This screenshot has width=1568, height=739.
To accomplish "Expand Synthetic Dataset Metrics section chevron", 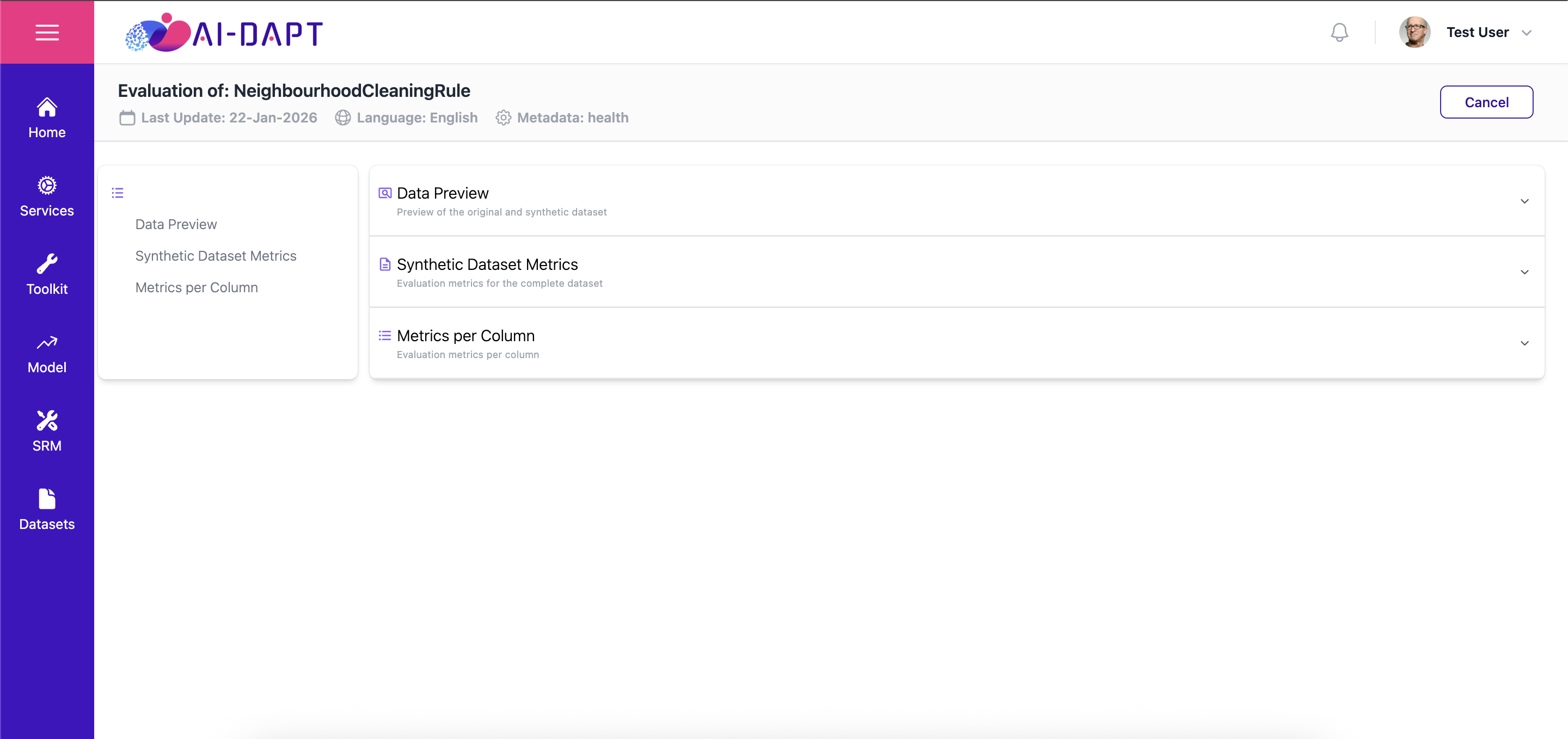I will click(x=1524, y=273).
